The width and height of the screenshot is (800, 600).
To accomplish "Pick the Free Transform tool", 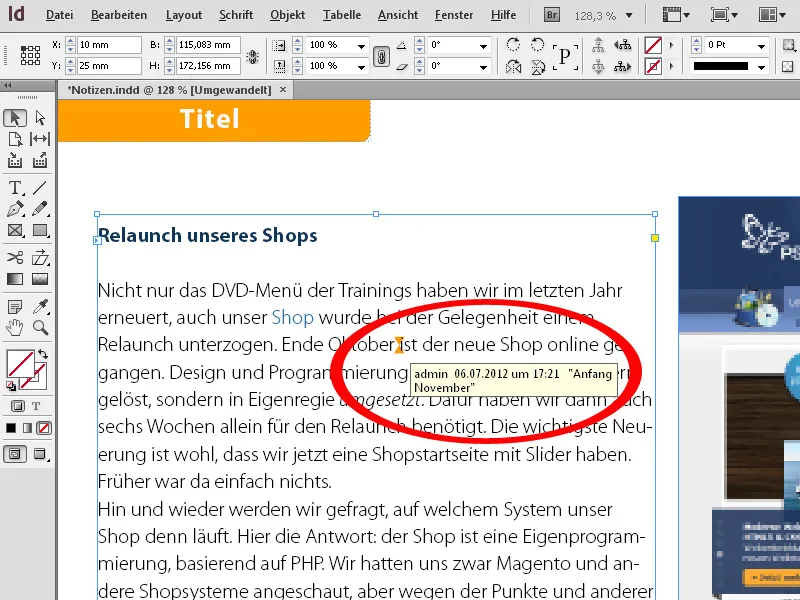I will 40,258.
